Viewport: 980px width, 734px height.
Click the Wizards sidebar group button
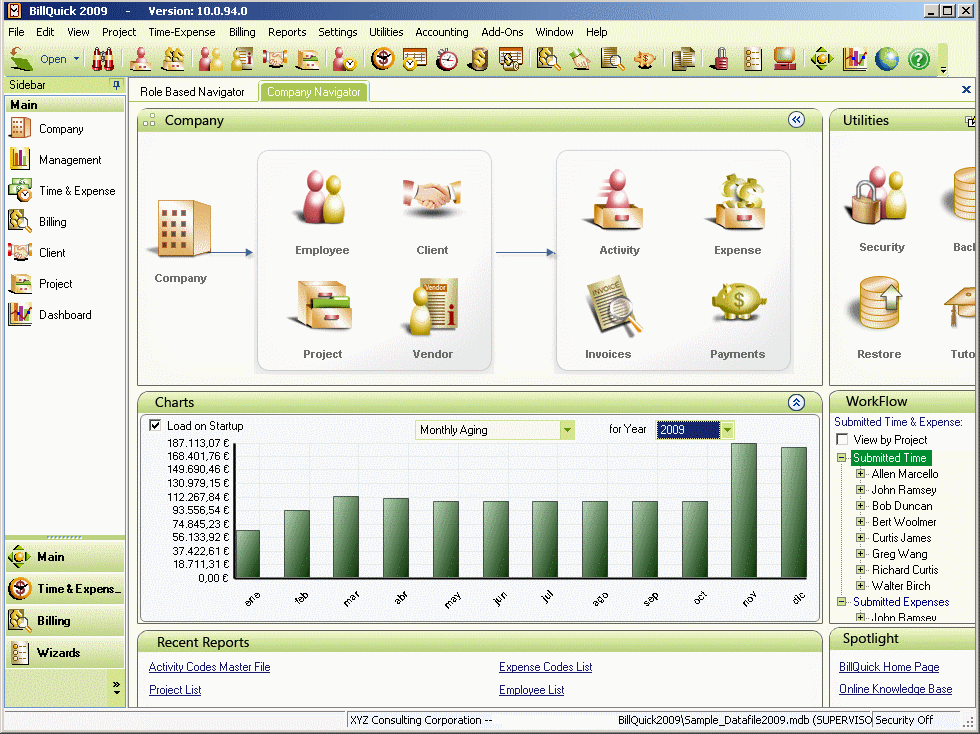(65, 653)
